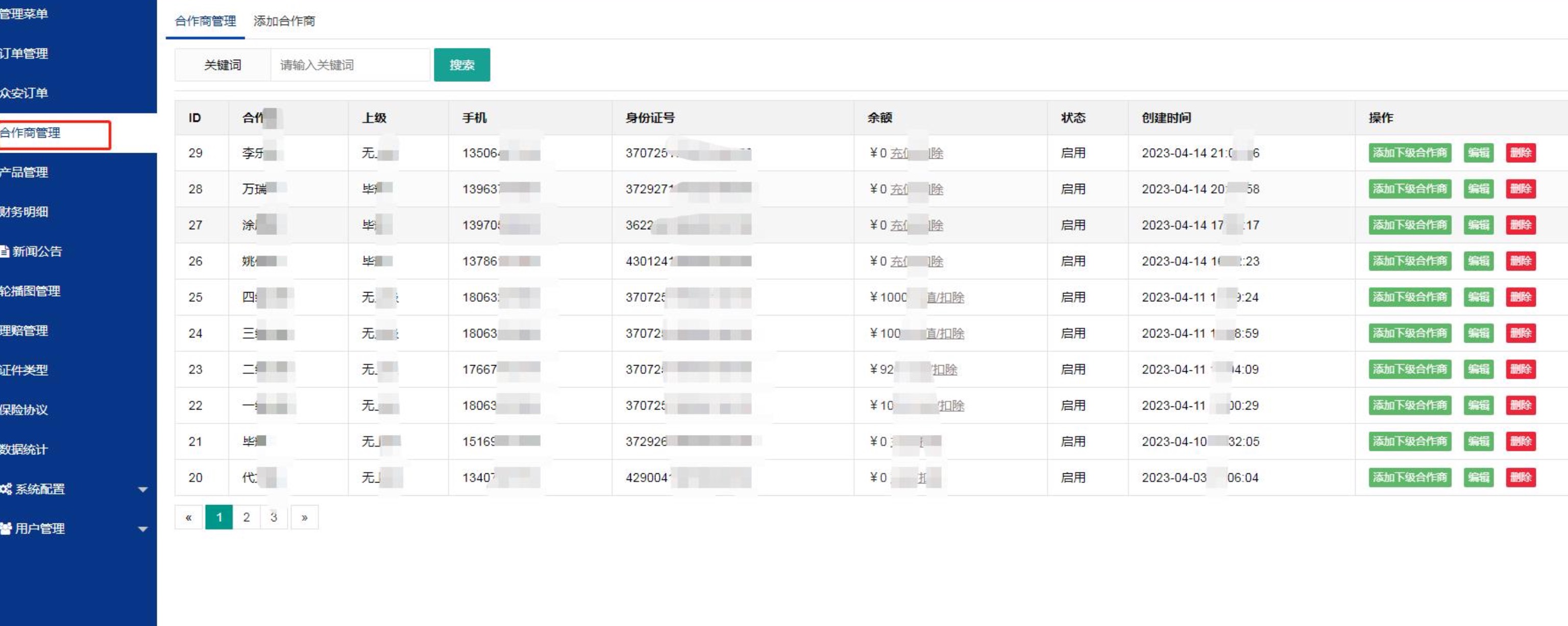1568x626 pixels.
Task: Add 下级合作商 for ID 22
Action: click(1410, 405)
